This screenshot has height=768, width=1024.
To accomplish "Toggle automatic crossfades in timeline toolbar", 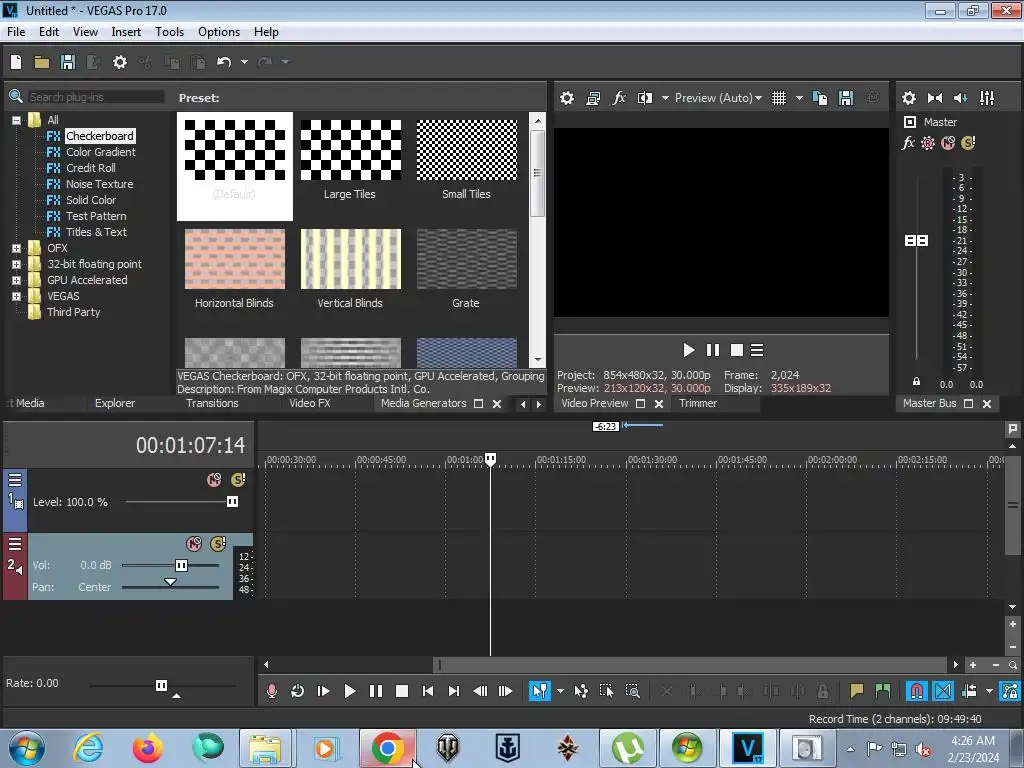I will click(942, 691).
